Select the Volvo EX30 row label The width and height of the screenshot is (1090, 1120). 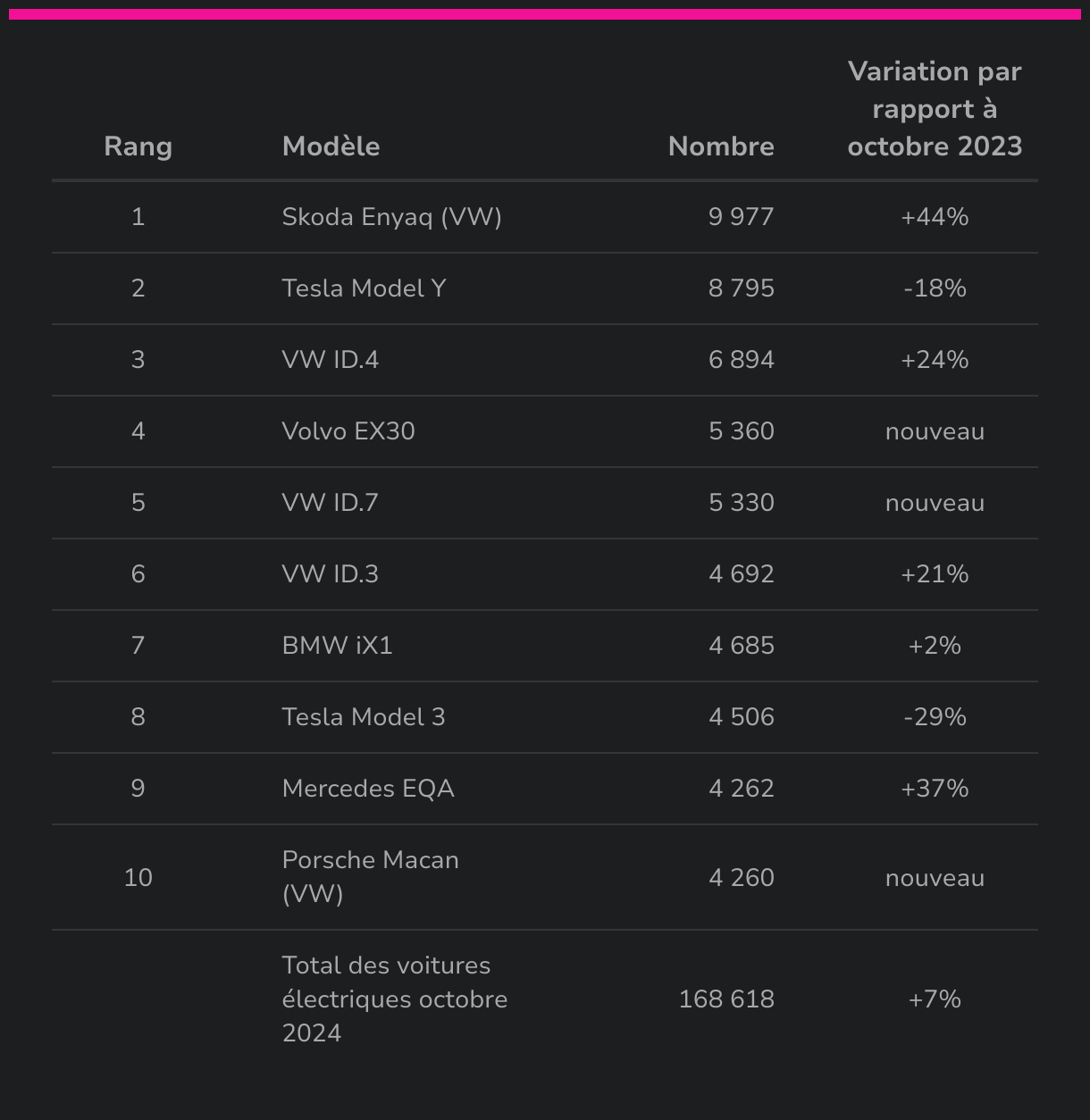(348, 431)
